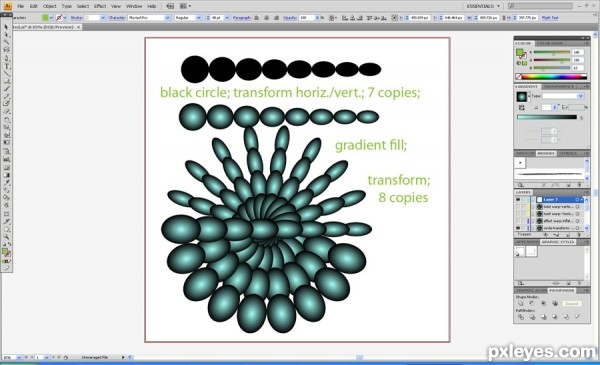Toggle visibility of circle-transform layer
Viewport: 600px width, 365px height.
pyautogui.click(x=518, y=228)
